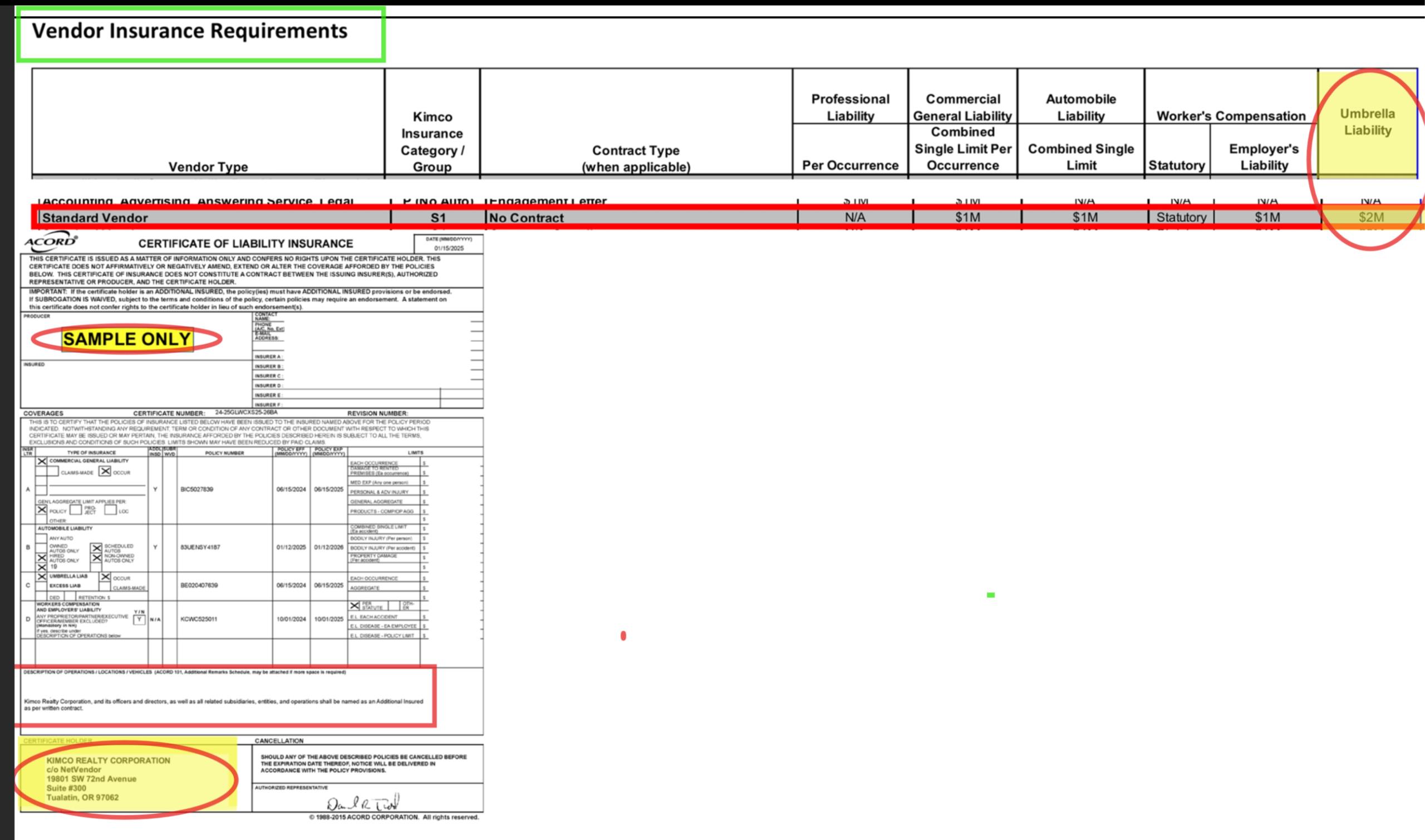Click the 'E.L. EACH ACCIDENT' limit label
This screenshot has width=1425, height=840.
374,617
